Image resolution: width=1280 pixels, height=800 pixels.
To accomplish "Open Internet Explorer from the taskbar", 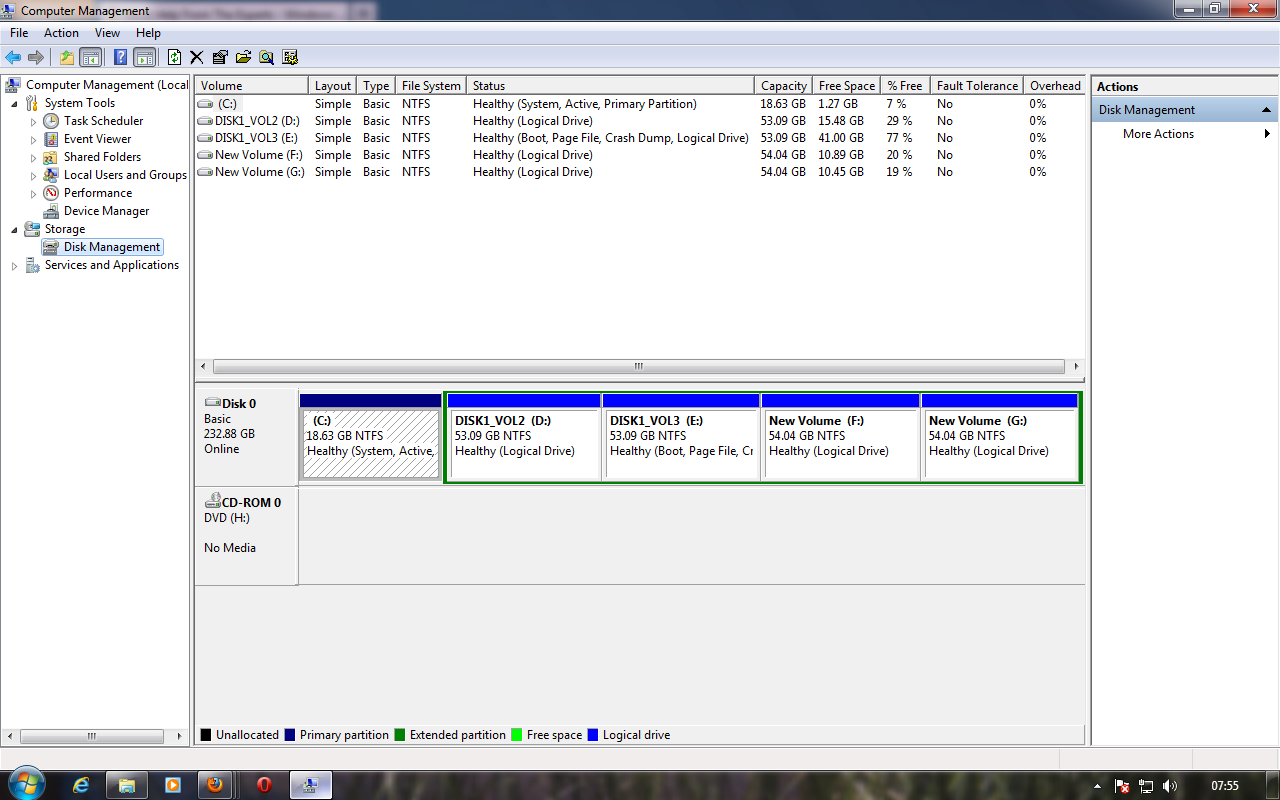I will [82, 784].
